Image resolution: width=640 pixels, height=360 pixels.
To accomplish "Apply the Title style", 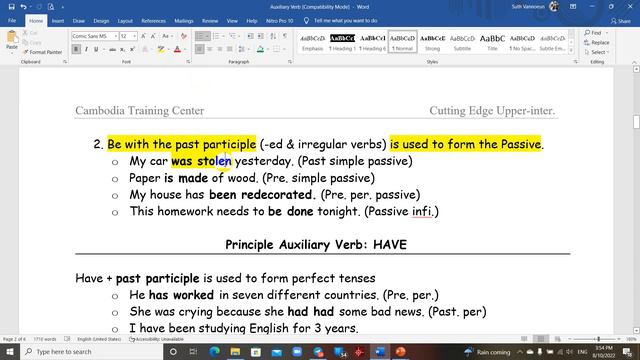I will [492, 42].
